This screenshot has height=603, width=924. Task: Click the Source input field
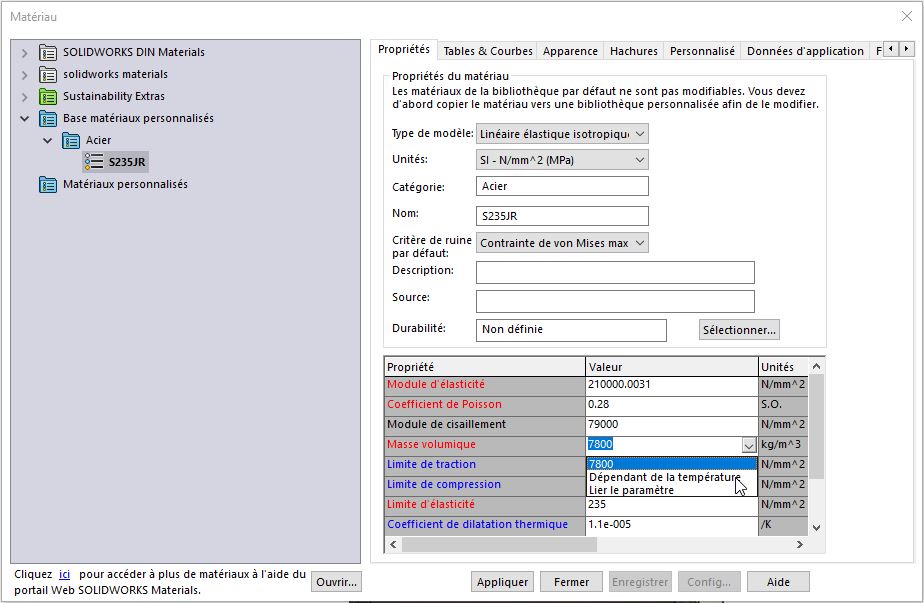pyautogui.click(x=615, y=301)
